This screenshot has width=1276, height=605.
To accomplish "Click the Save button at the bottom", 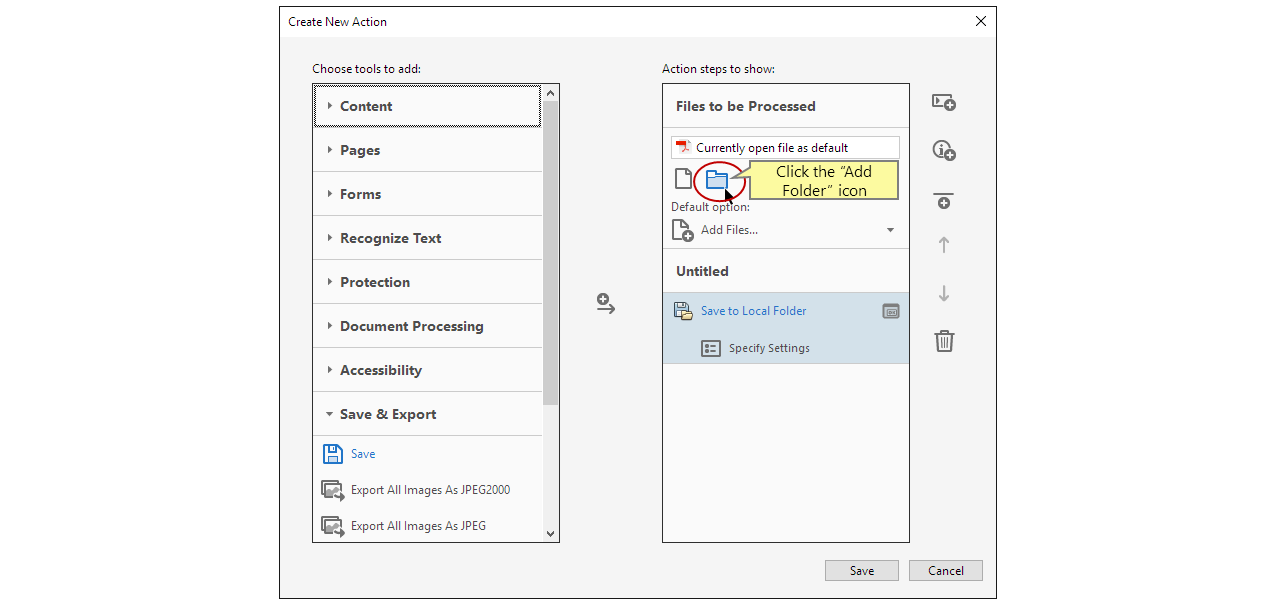I will [x=861, y=571].
